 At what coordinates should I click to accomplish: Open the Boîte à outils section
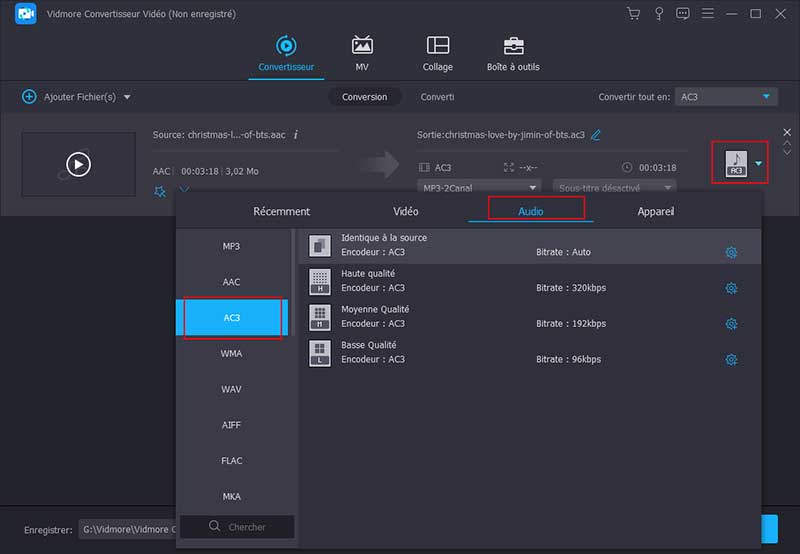(513, 54)
